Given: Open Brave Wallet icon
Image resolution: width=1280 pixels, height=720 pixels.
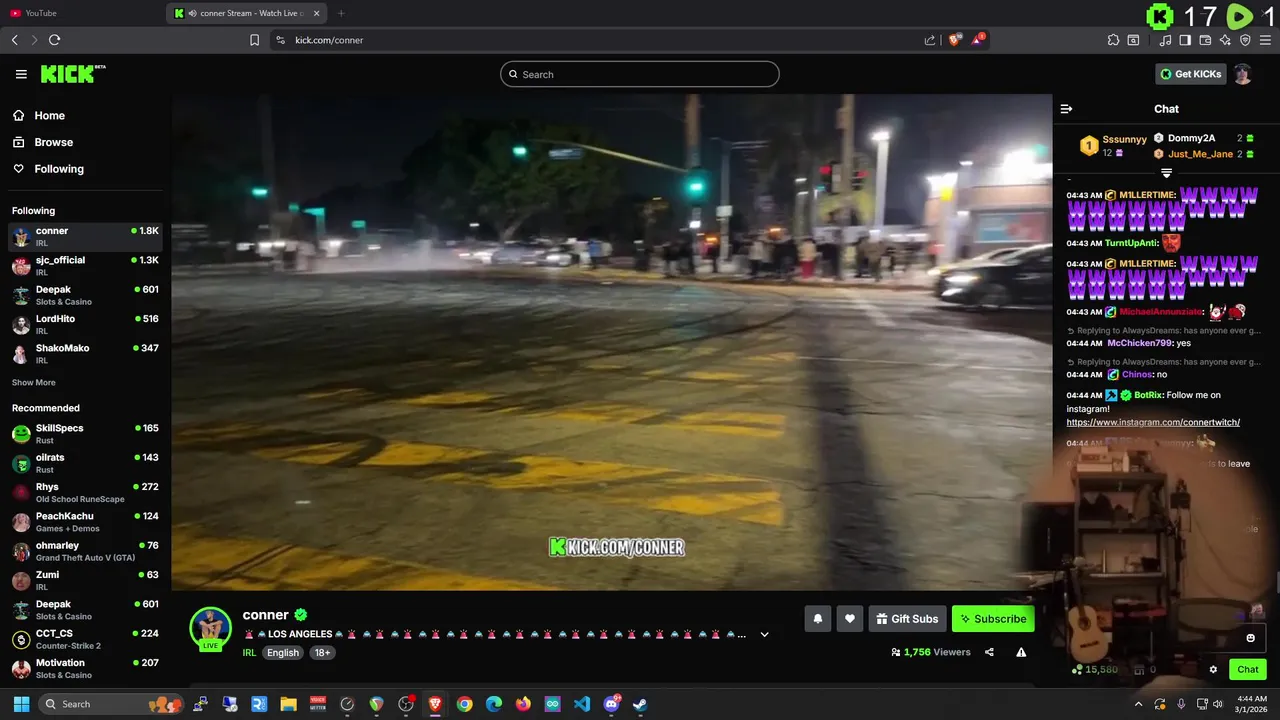Looking at the screenshot, I should coord(1205,40).
